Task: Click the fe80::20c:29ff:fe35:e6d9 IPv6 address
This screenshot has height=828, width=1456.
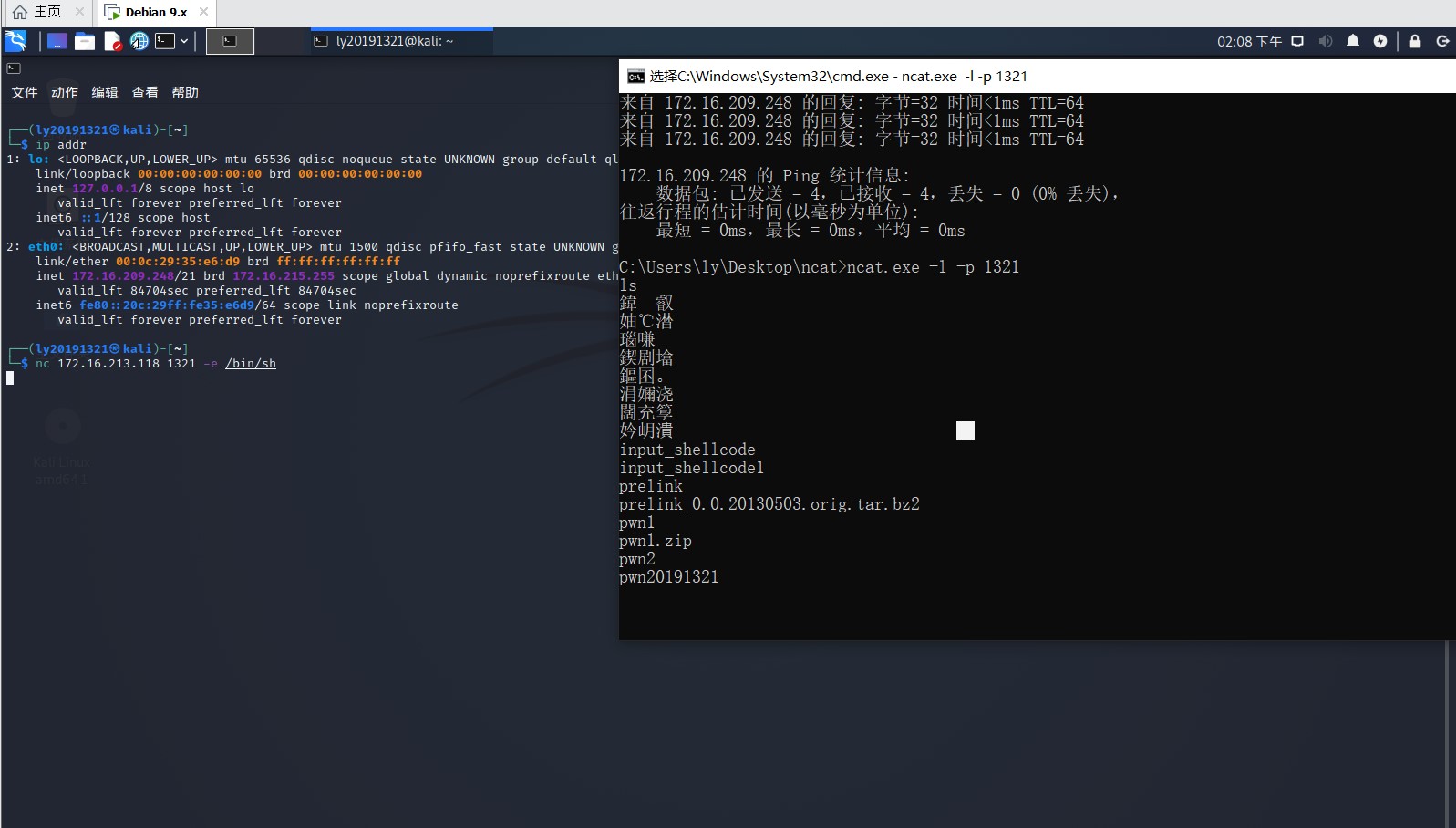Action: click(x=167, y=305)
